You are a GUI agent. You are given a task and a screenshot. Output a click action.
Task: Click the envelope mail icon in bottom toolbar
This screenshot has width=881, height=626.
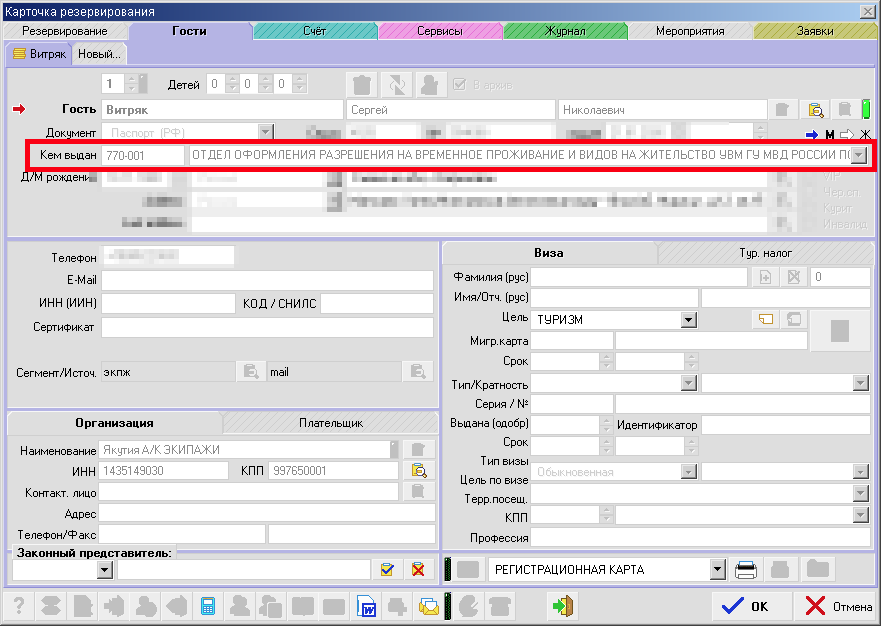[x=429, y=606]
